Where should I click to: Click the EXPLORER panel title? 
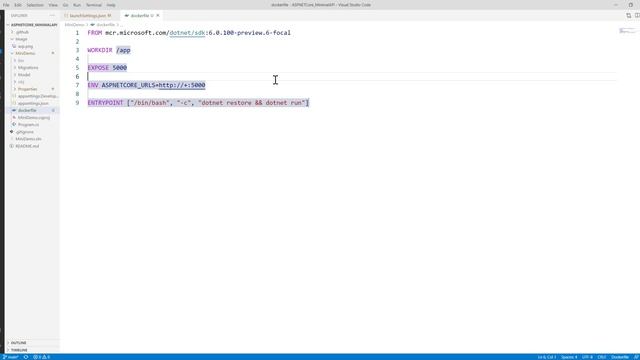click(x=19, y=16)
